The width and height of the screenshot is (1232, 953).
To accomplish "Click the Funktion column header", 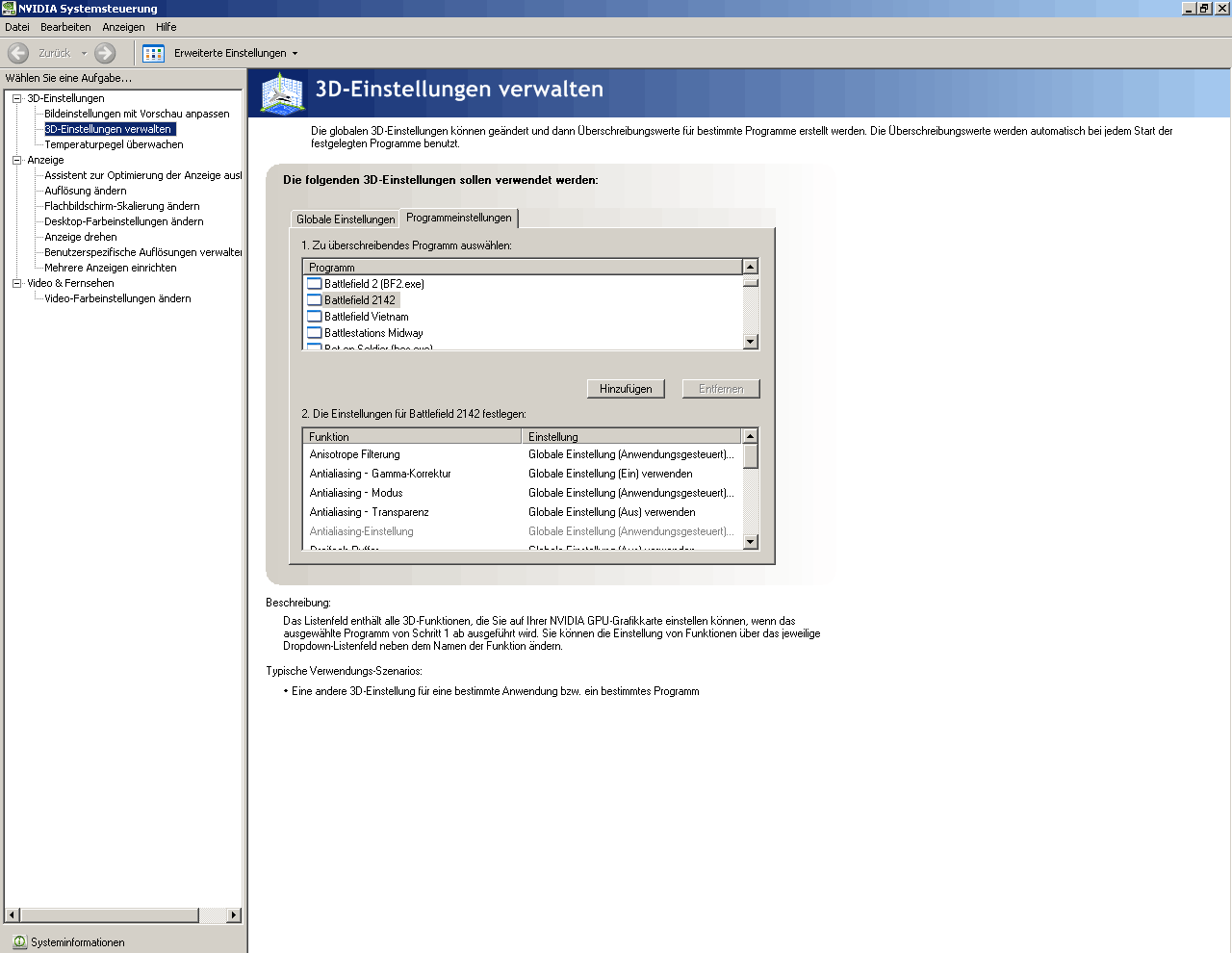I will (412, 436).
